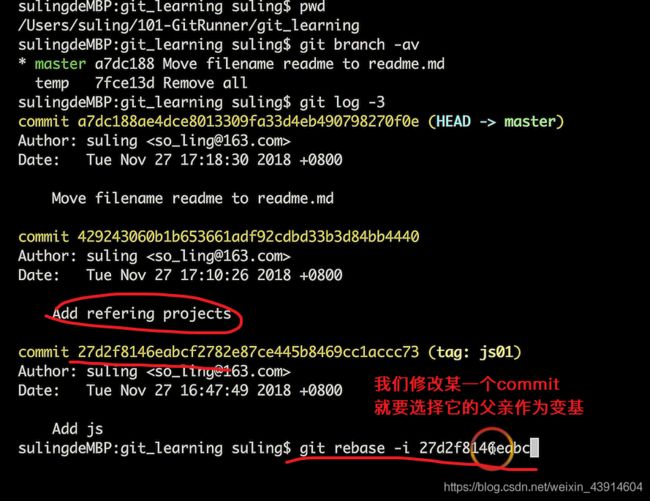
Task: Click the green master branch name
Action: (x=61, y=64)
